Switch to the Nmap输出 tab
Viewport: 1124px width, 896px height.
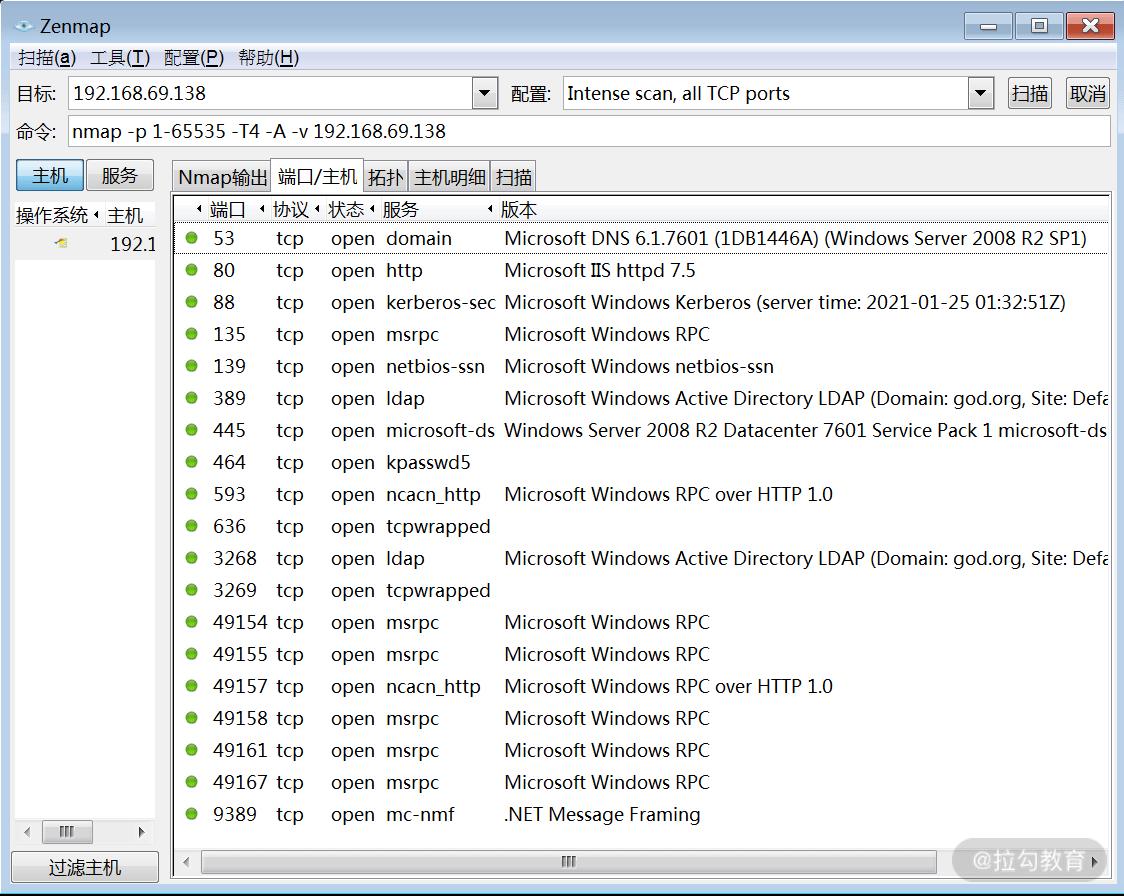pos(222,177)
